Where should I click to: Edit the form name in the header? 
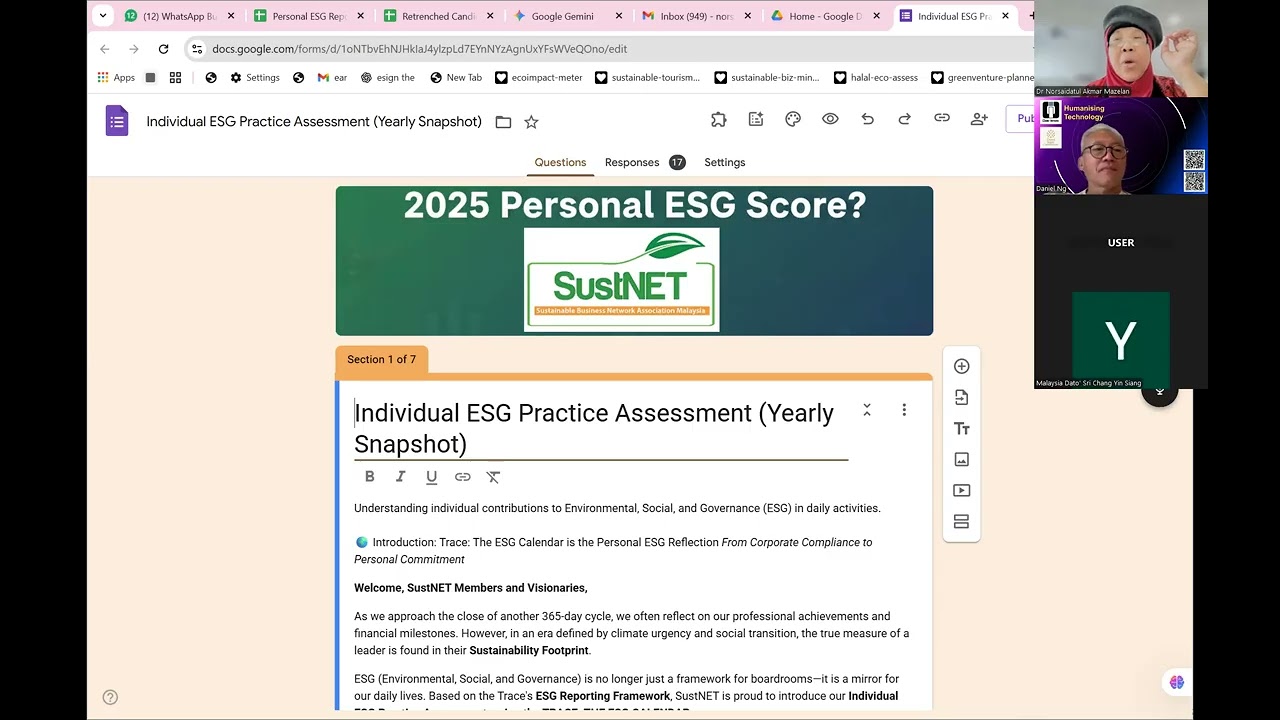click(x=314, y=122)
